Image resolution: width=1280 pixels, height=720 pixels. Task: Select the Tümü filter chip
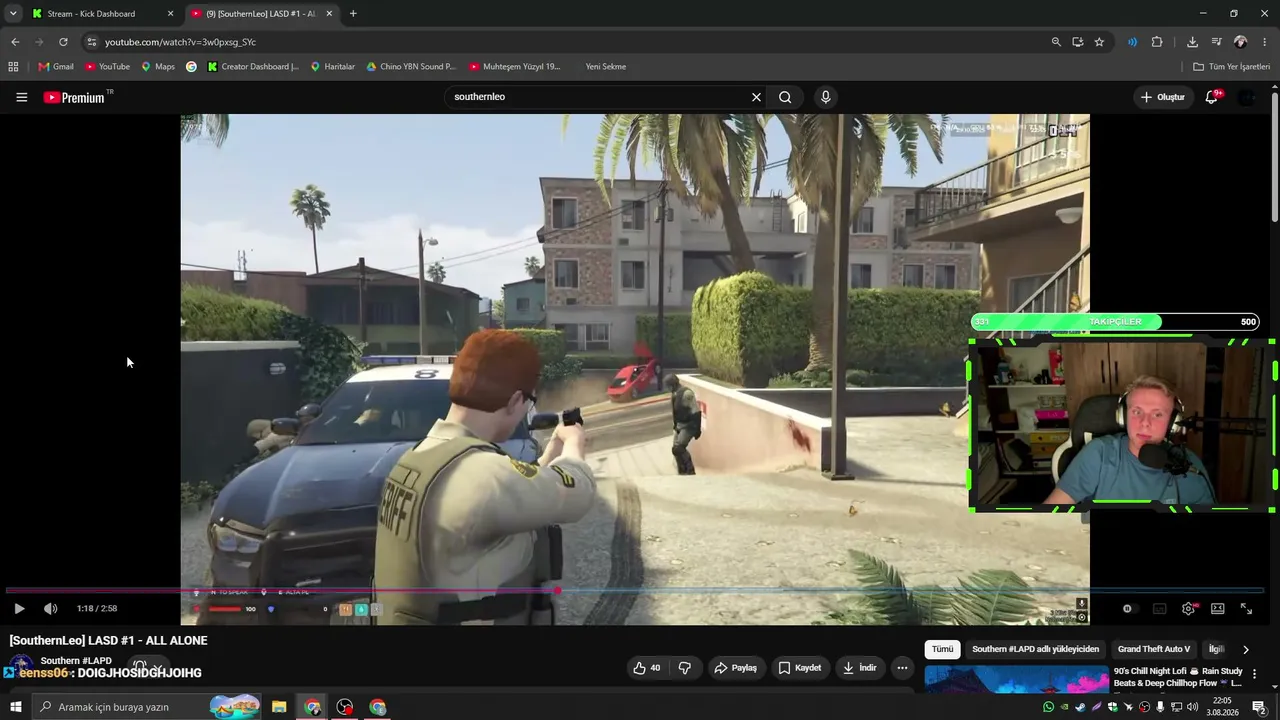(943, 649)
